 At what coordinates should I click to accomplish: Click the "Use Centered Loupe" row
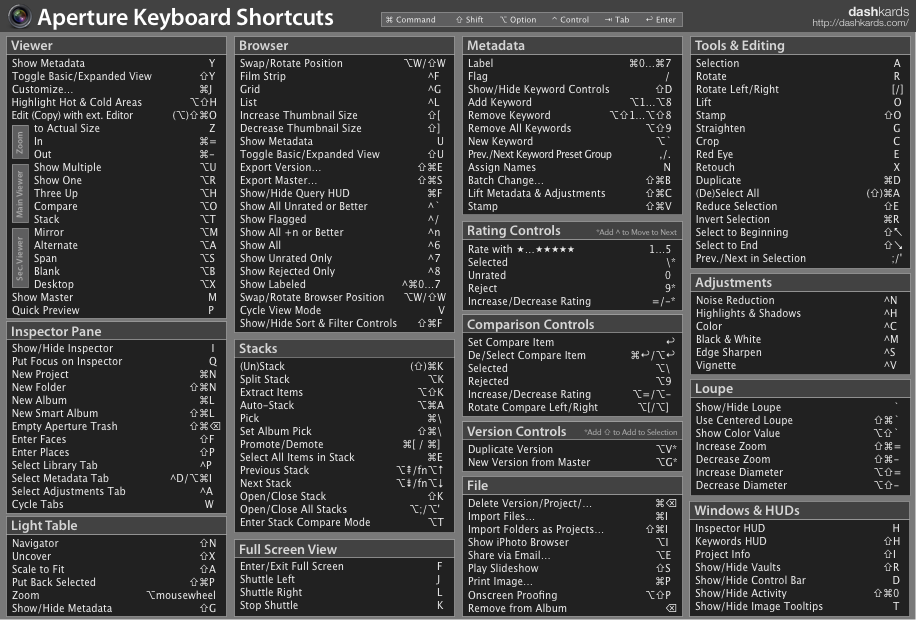[x=798, y=420]
